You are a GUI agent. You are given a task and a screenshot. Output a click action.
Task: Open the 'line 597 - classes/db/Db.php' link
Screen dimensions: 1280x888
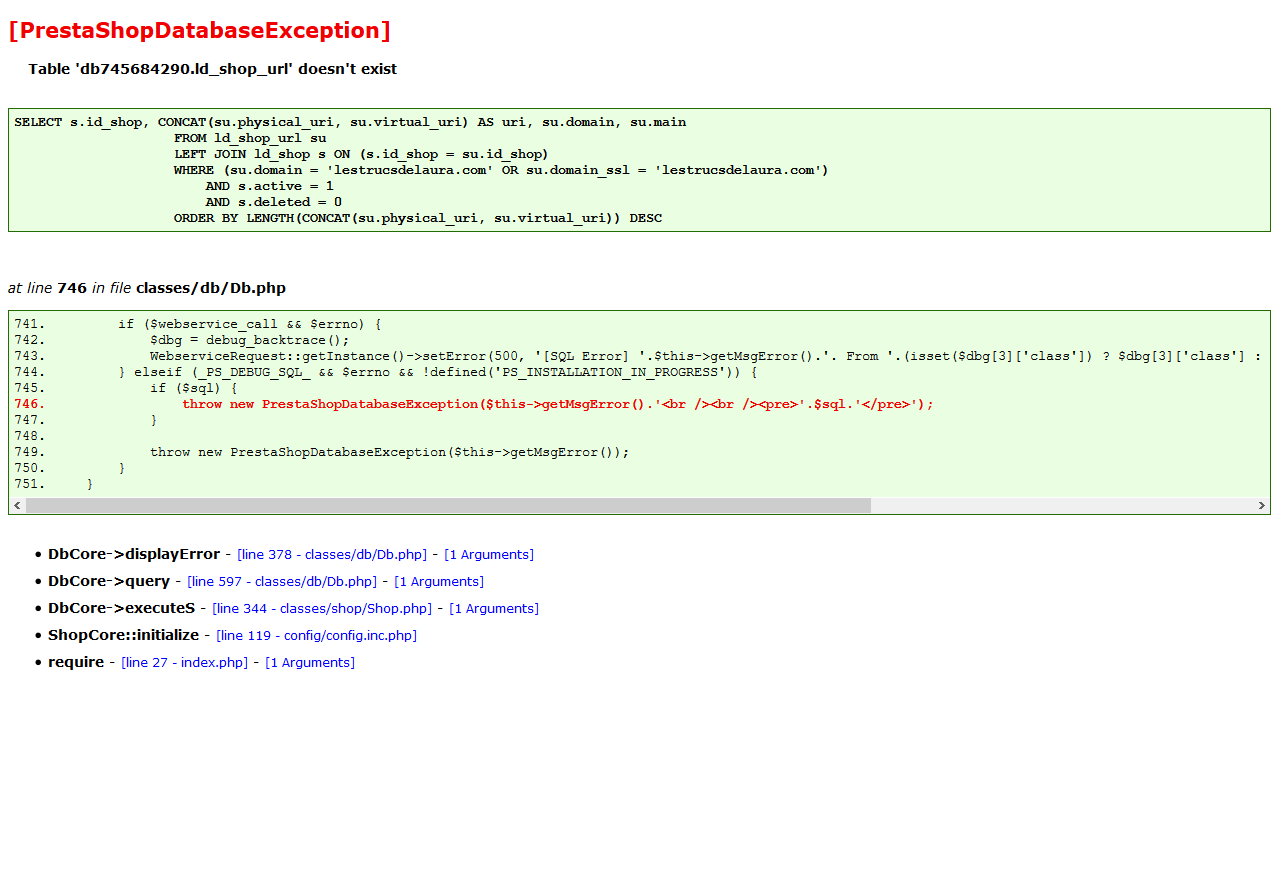pos(282,581)
